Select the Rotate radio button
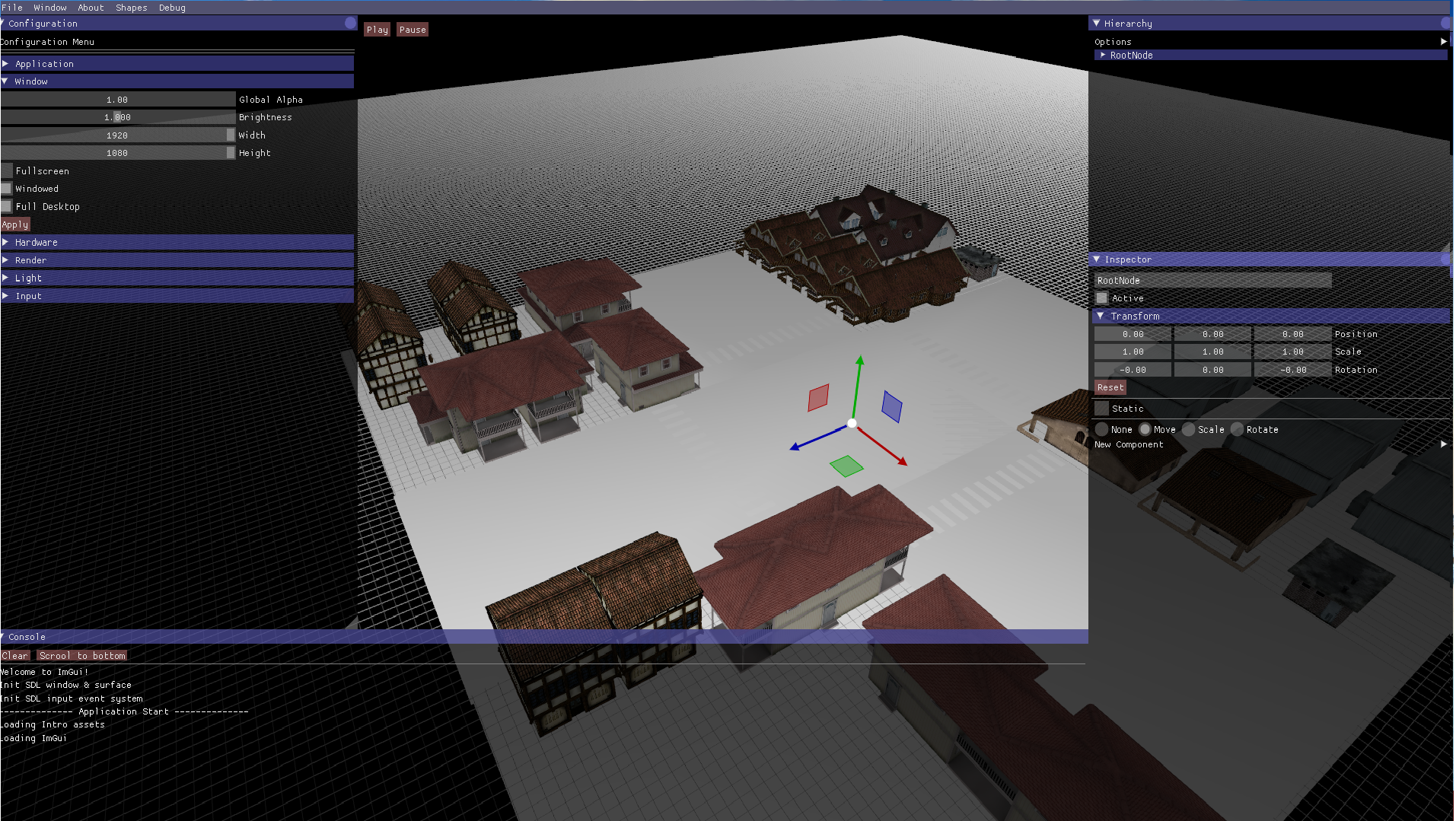The width and height of the screenshot is (1456, 821). 1238,430
